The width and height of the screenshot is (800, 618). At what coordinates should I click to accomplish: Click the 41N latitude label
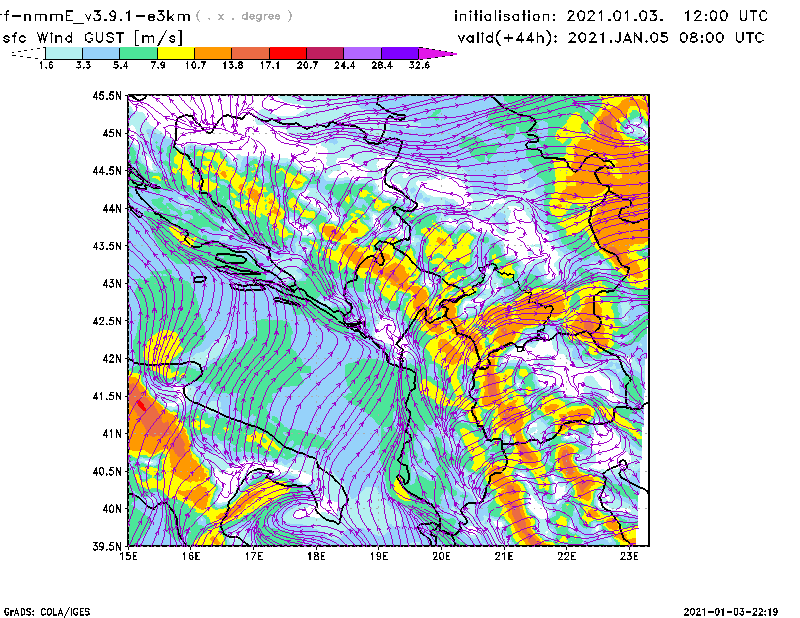pos(112,434)
